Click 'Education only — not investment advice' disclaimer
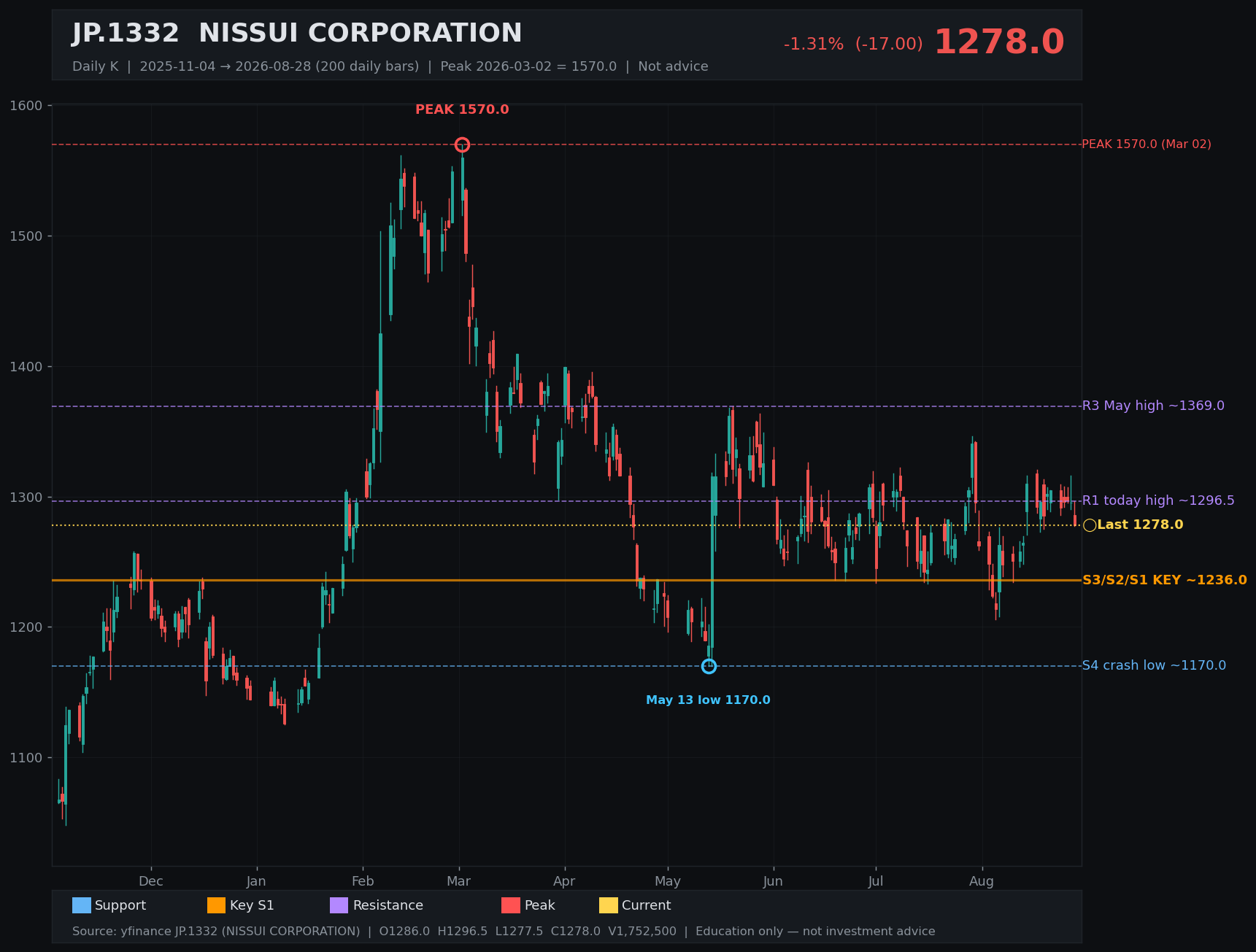1256x952 pixels. click(x=815, y=932)
